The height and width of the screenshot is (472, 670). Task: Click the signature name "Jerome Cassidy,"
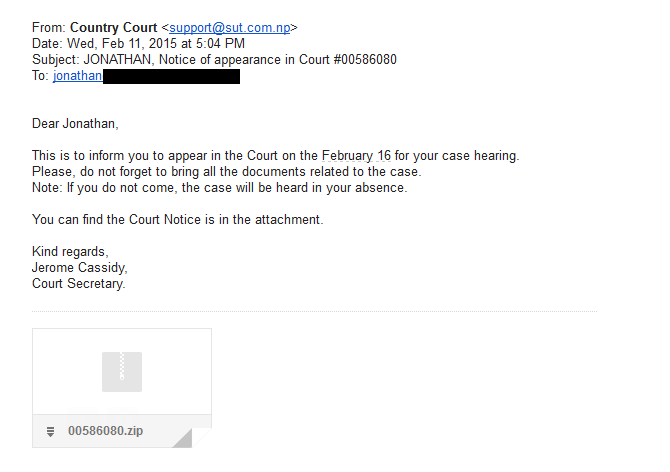click(80, 267)
